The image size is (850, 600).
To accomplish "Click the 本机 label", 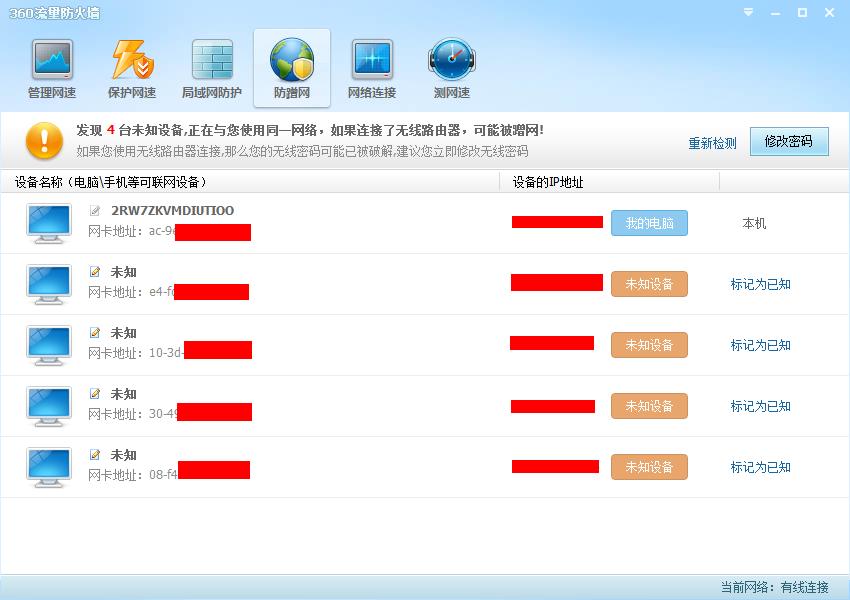I will pos(754,223).
